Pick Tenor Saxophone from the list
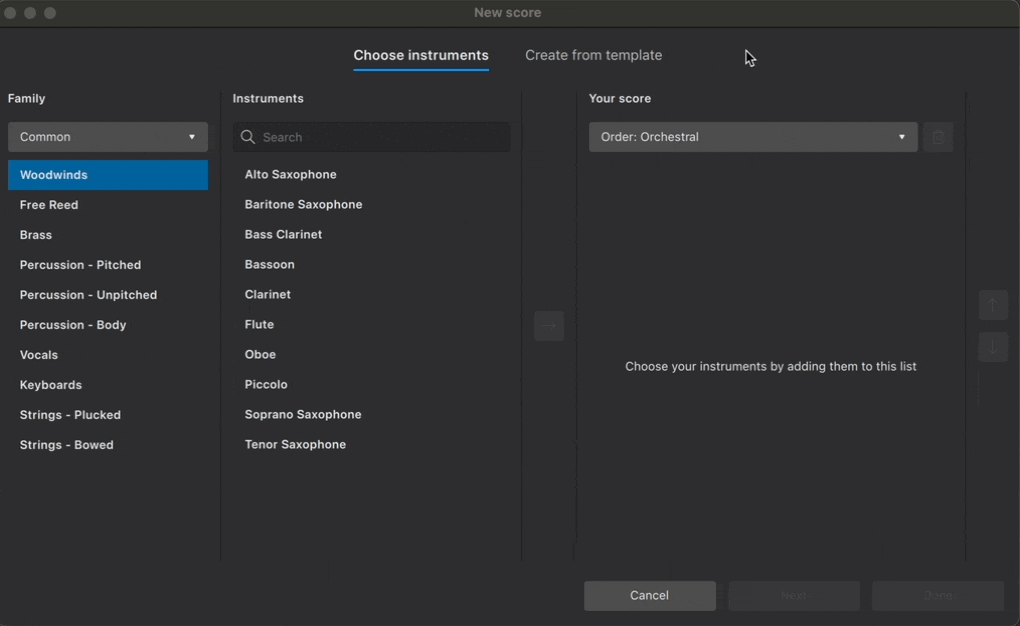This screenshot has height=626, width=1020. pyautogui.click(x=295, y=445)
